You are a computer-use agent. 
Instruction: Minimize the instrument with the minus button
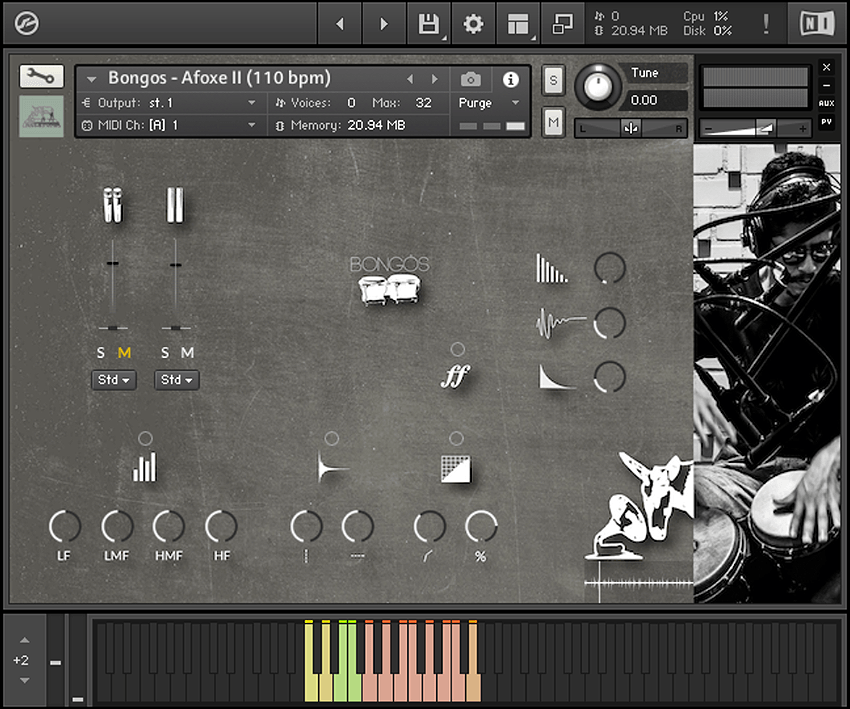pos(826,86)
